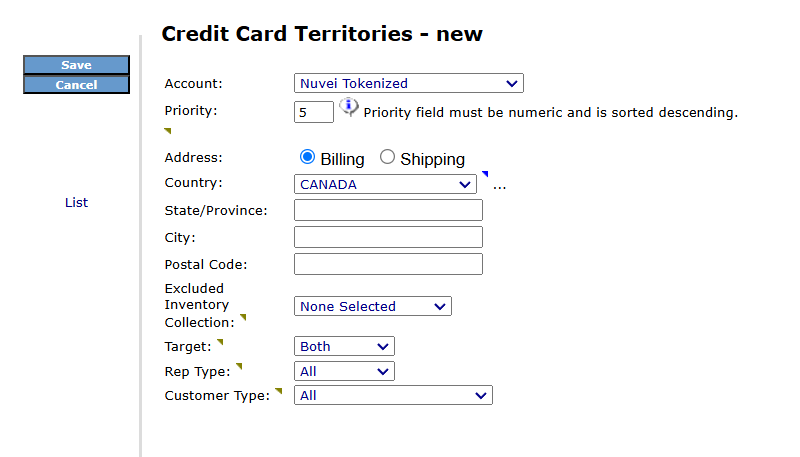Click the ellipsis next to Country dropdown
This screenshot has height=457, width=800.
pos(500,186)
